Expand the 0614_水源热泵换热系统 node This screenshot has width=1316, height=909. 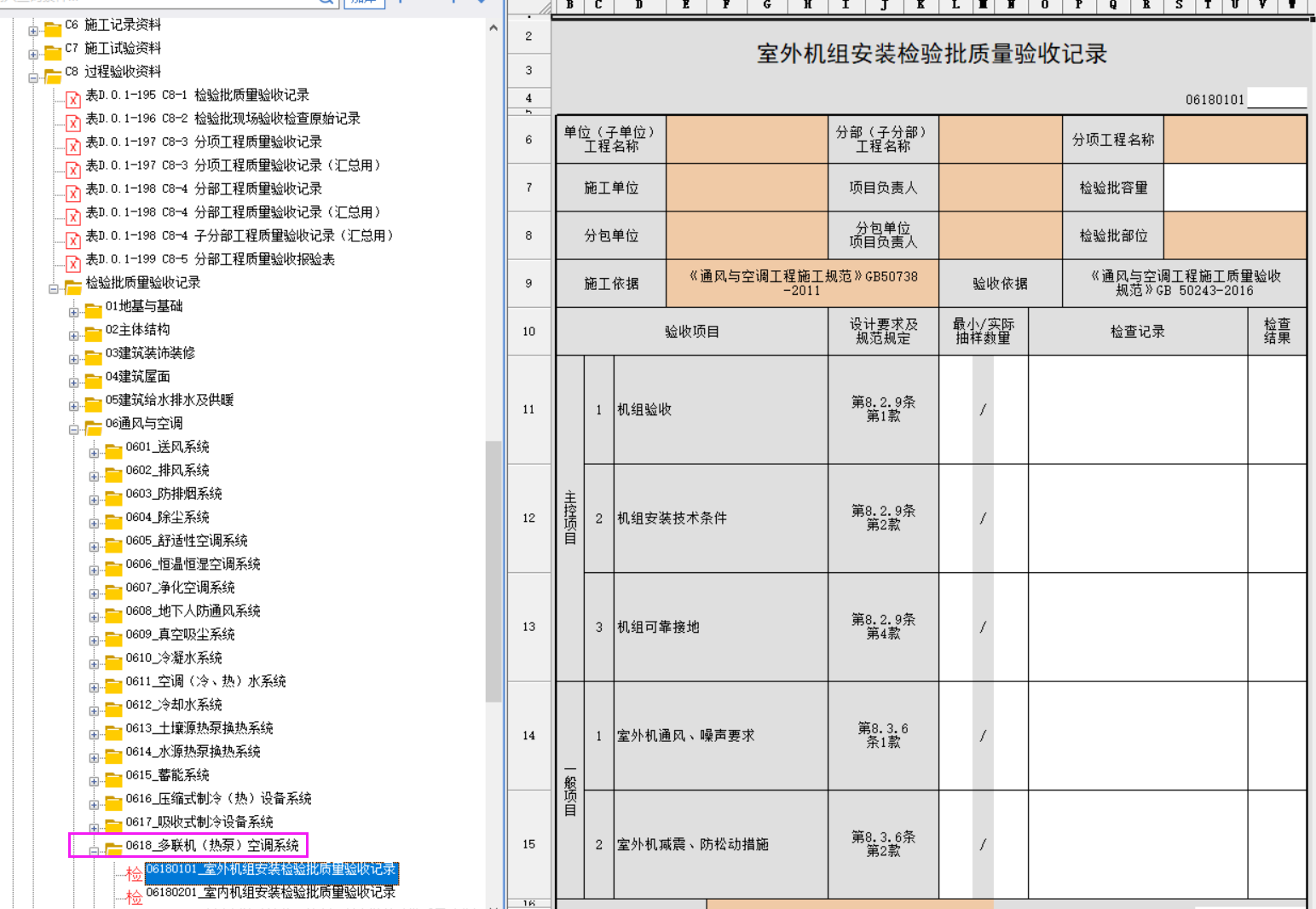(94, 757)
